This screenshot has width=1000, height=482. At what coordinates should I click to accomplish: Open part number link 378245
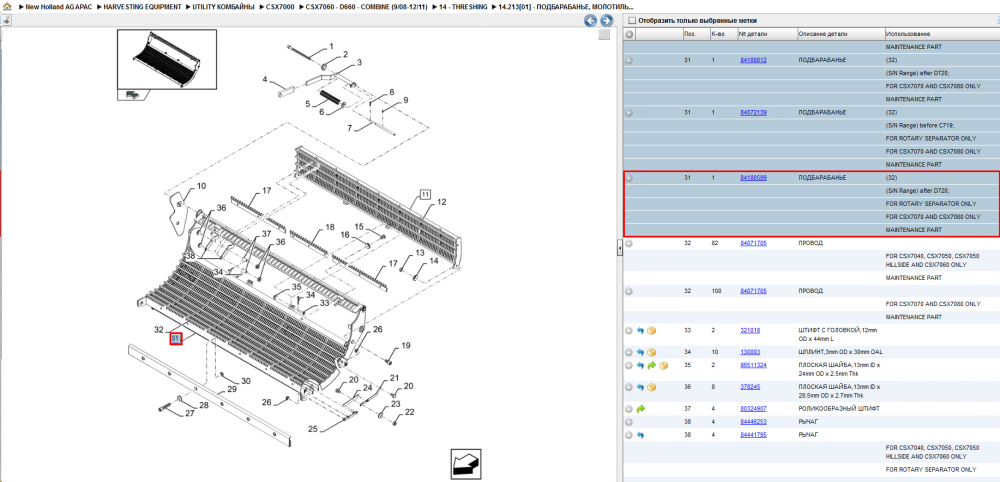[x=749, y=387]
